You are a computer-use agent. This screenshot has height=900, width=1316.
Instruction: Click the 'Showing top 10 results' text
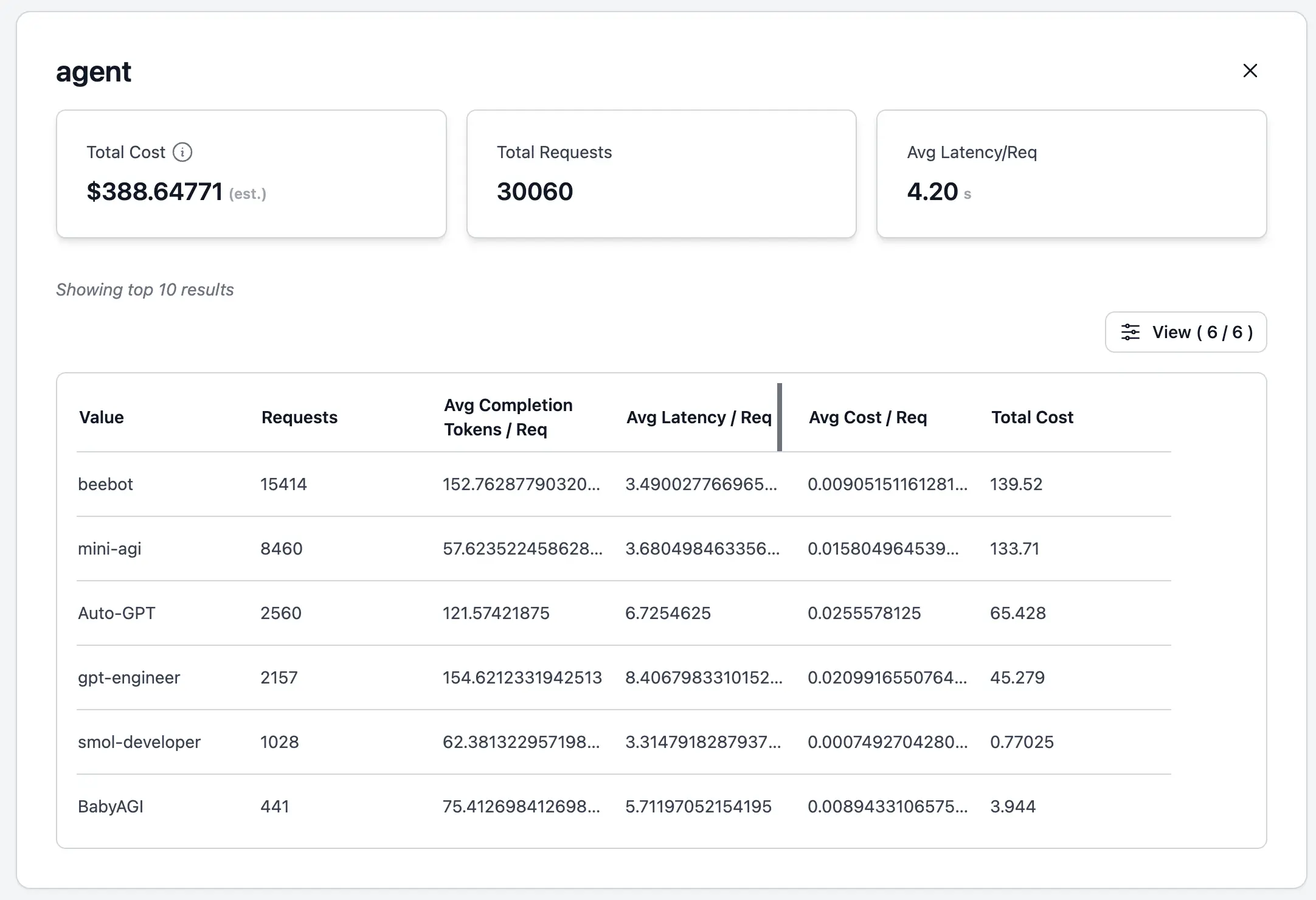(x=145, y=289)
